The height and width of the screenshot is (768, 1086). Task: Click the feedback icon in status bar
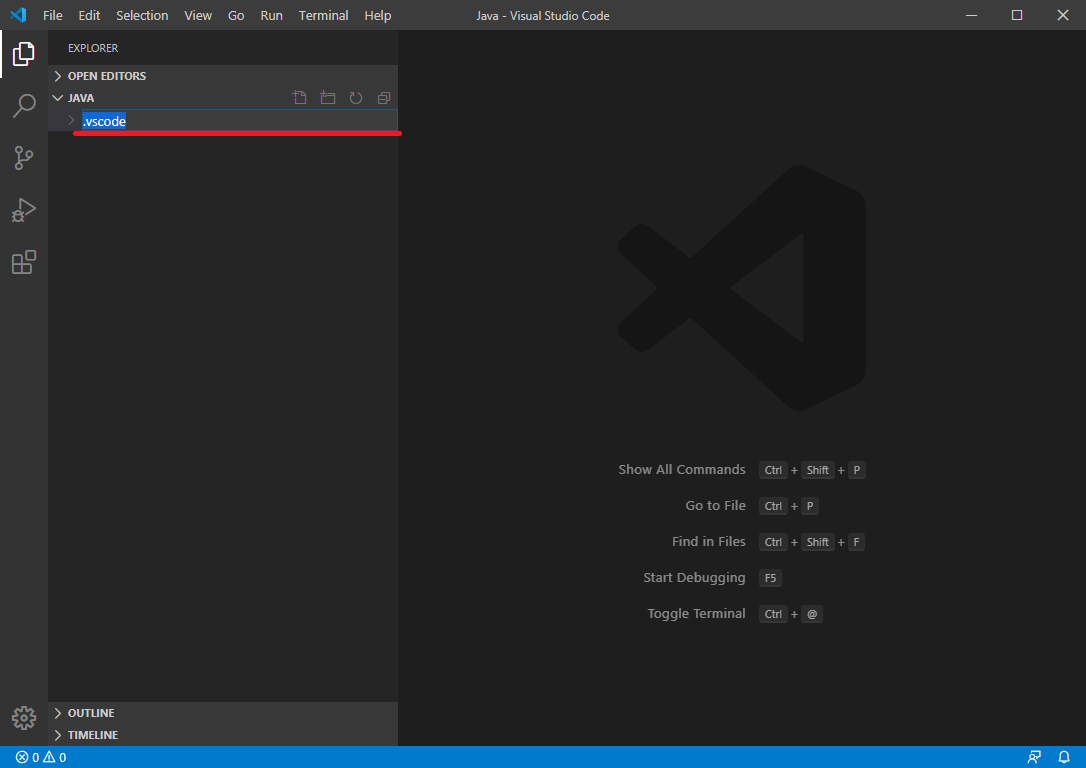[1034, 757]
